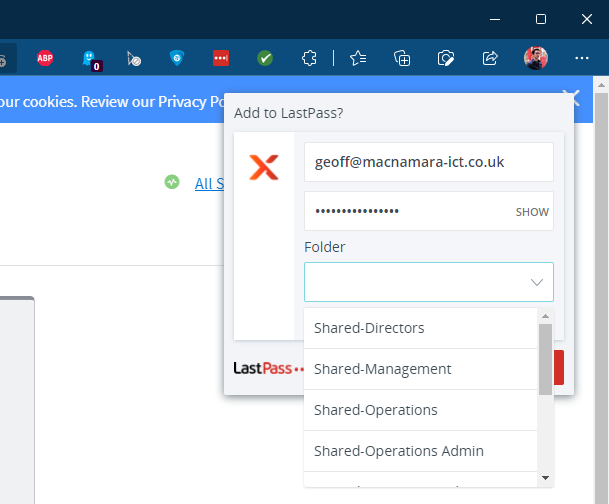The image size is (609, 504).
Task: Choose the Shared-Operations Admin folder
Action: (420, 451)
